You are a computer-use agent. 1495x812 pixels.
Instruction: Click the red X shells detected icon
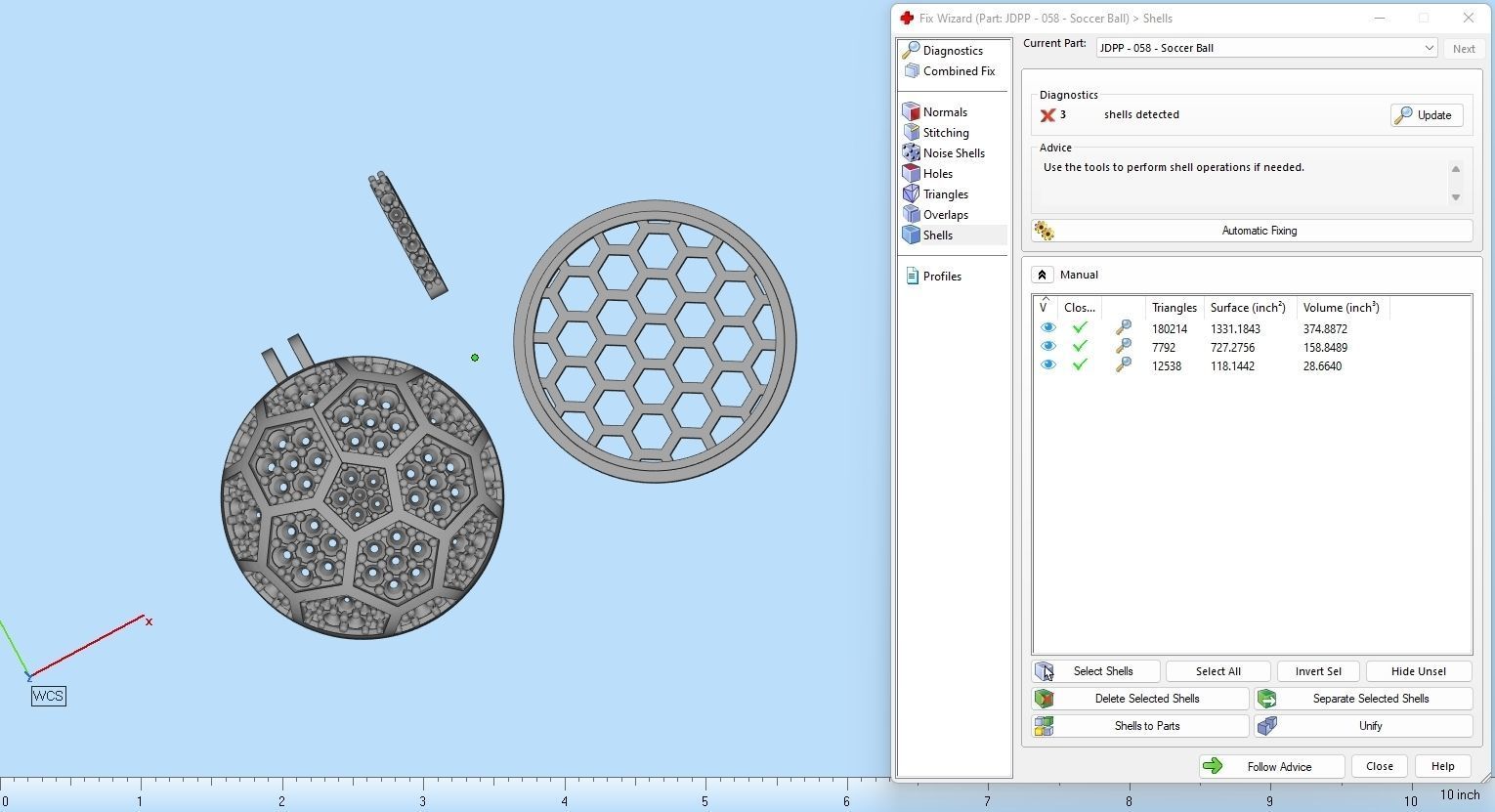[x=1047, y=115]
